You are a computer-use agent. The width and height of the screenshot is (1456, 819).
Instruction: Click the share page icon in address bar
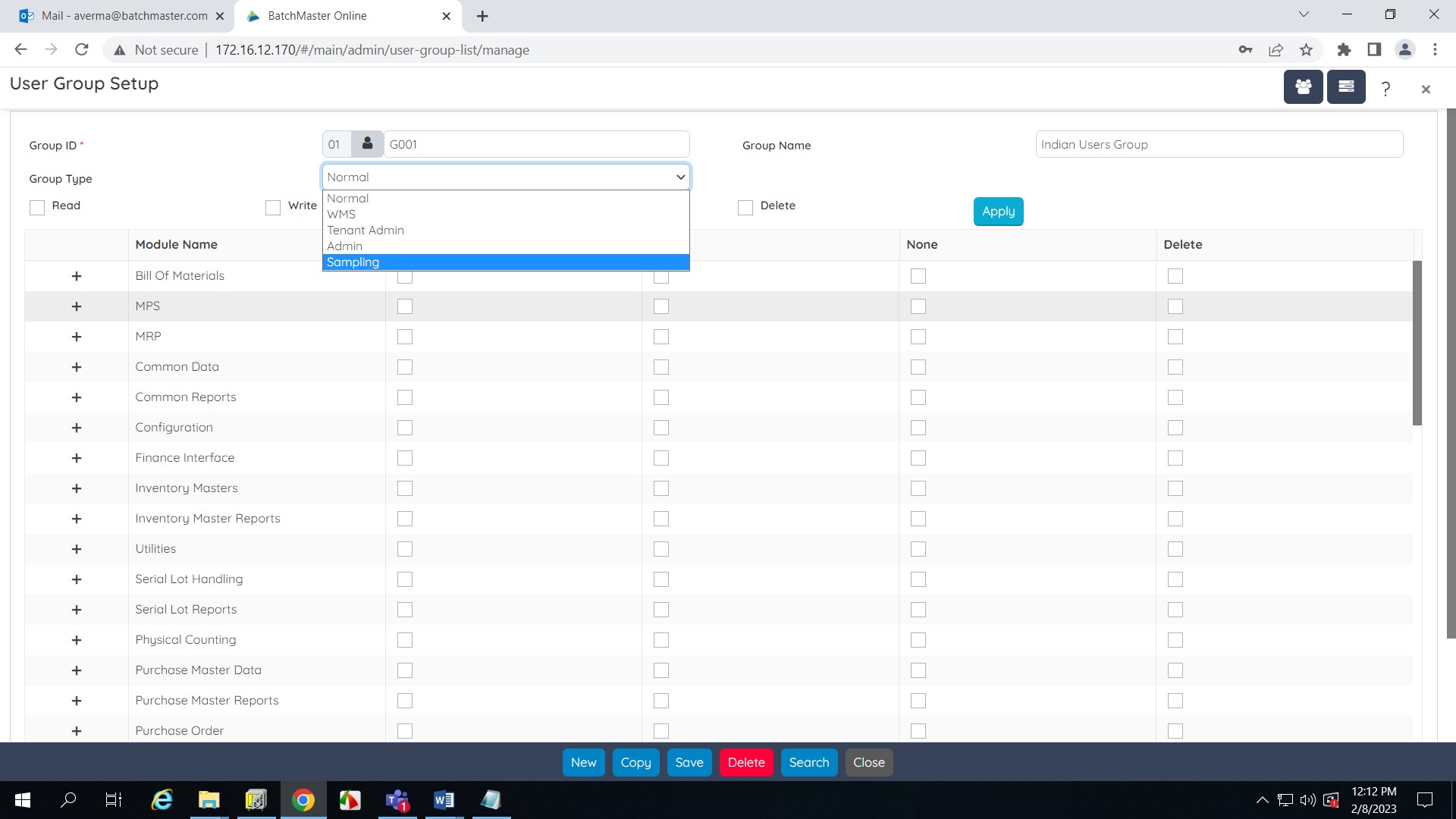click(x=1276, y=50)
